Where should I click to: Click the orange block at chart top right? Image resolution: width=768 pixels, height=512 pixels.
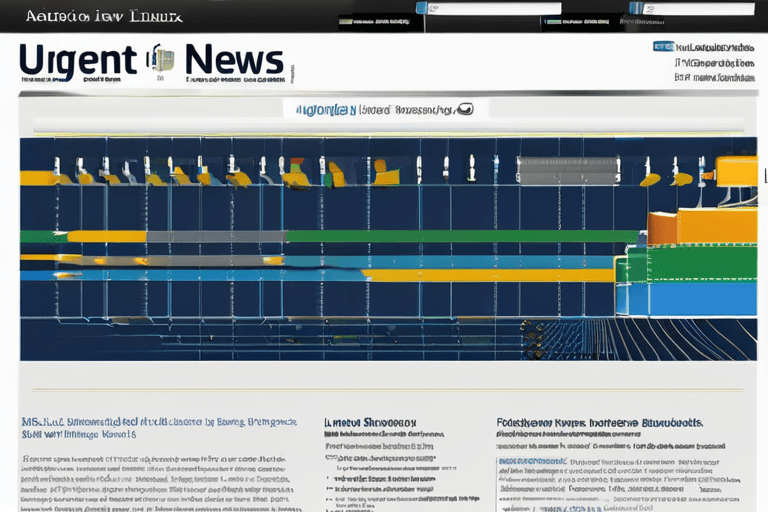pyautogui.click(x=736, y=171)
